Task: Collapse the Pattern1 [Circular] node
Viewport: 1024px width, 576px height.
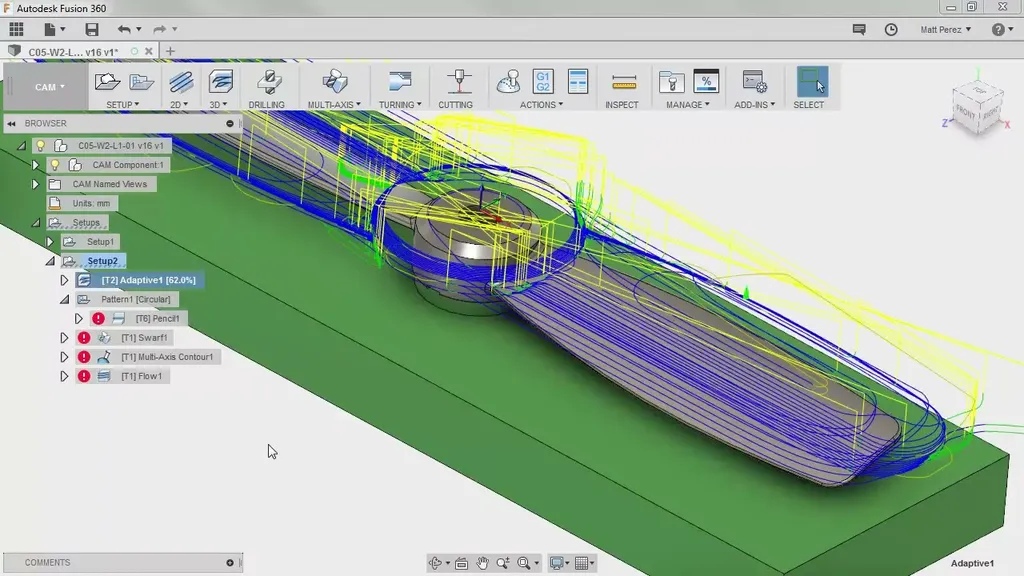Action: coord(65,299)
